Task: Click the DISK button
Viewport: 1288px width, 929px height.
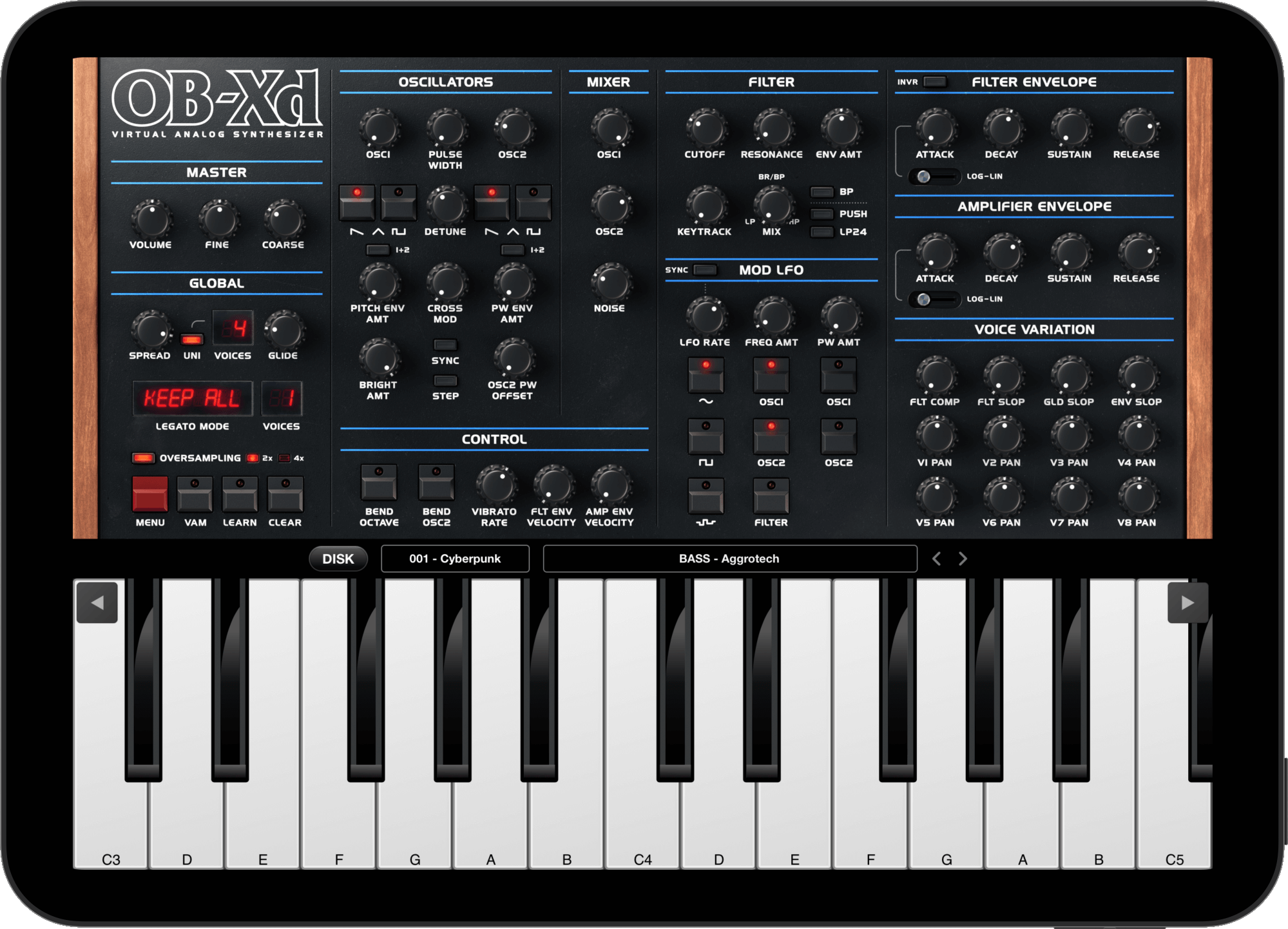Action: point(338,559)
